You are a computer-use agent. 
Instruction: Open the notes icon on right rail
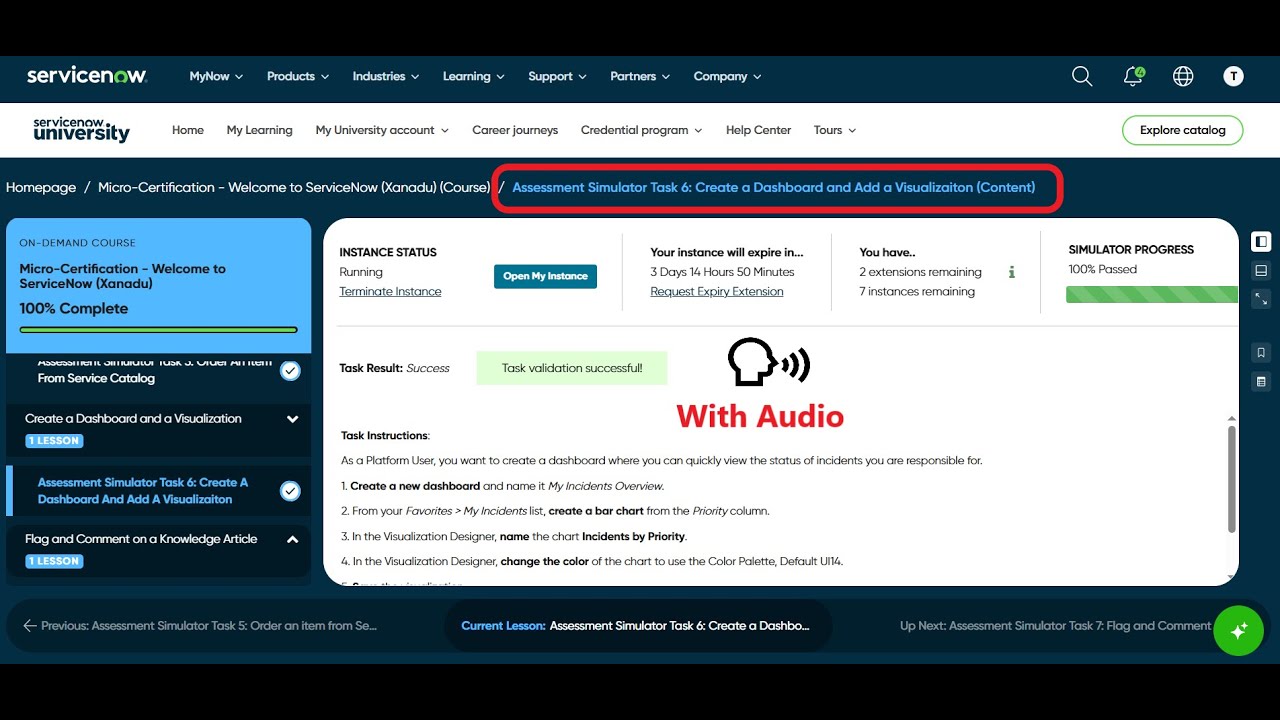coord(1261,381)
